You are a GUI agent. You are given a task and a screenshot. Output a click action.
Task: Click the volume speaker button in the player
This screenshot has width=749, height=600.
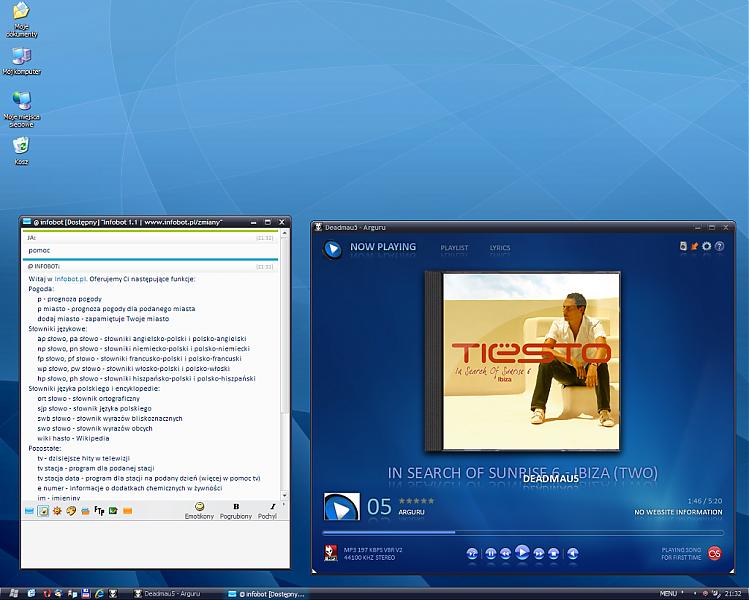(x=573, y=553)
